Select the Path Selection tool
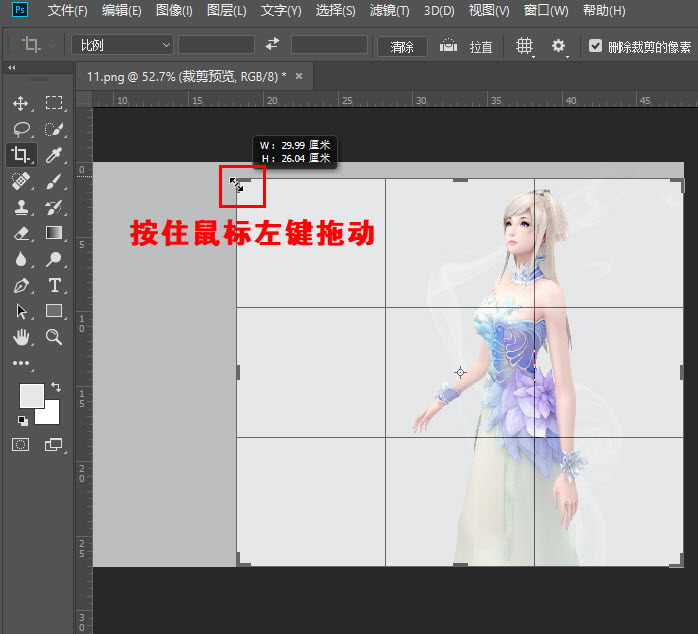Image resolution: width=698 pixels, height=634 pixels. [21, 311]
